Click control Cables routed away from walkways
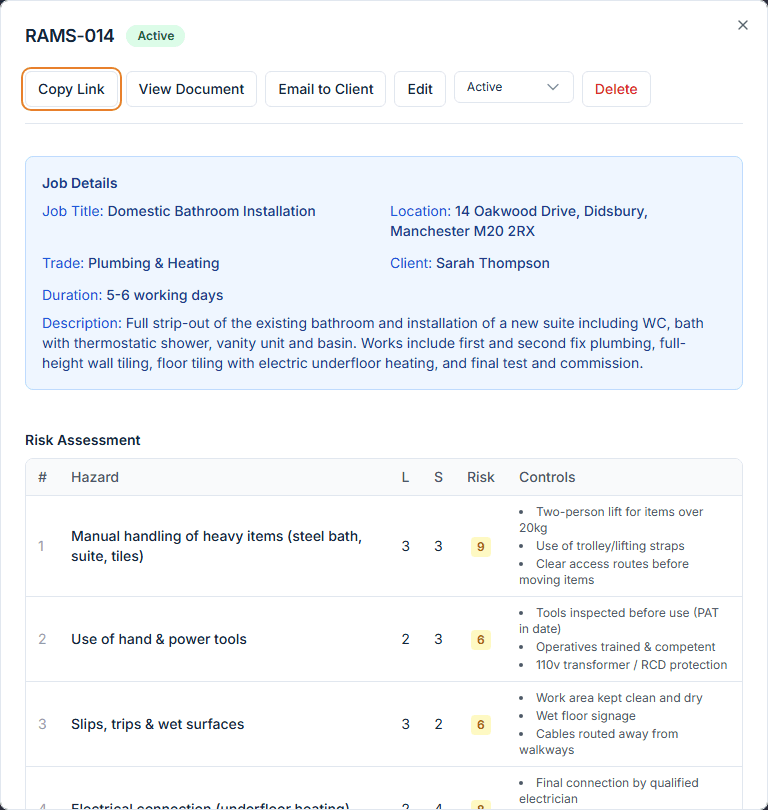Screen dimensions: 768x810 tap(599, 741)
